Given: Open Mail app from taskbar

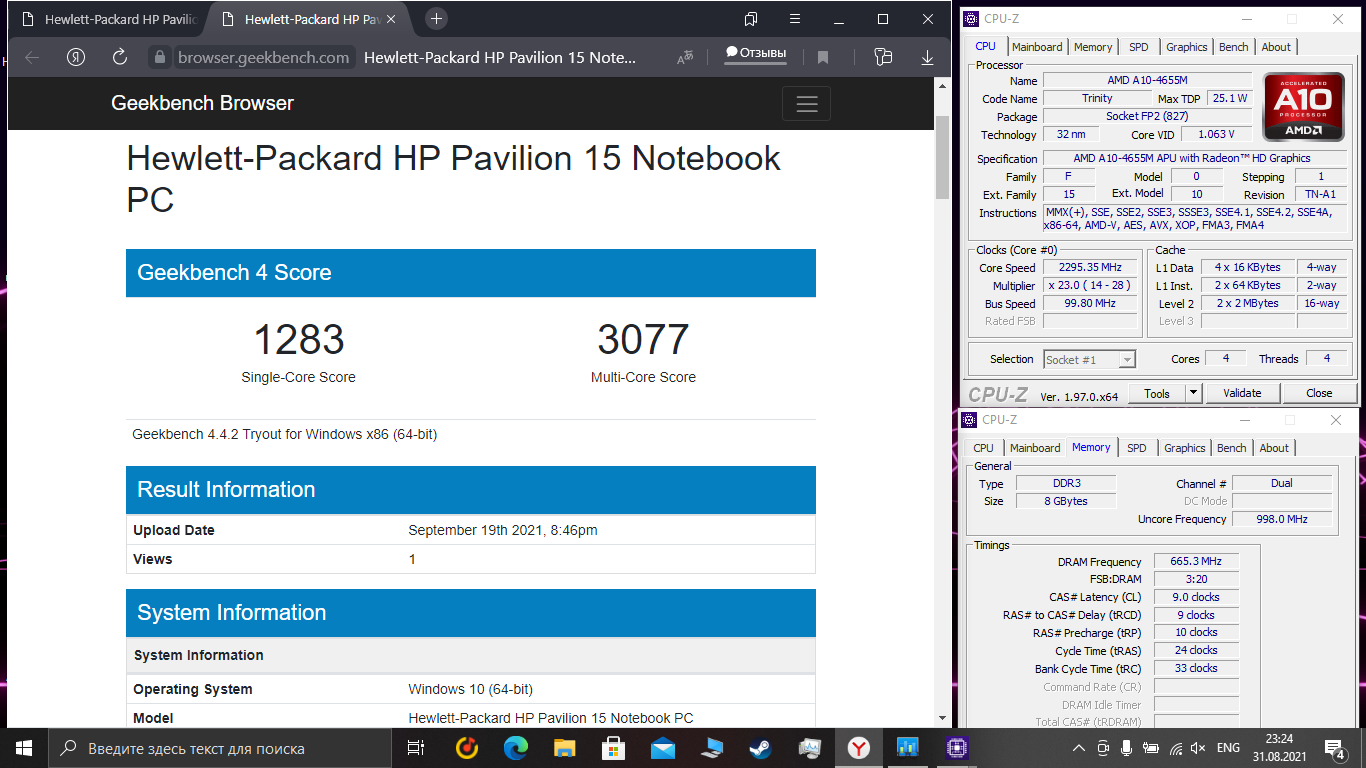Looking at the screenshot, I should pos(663,747).
